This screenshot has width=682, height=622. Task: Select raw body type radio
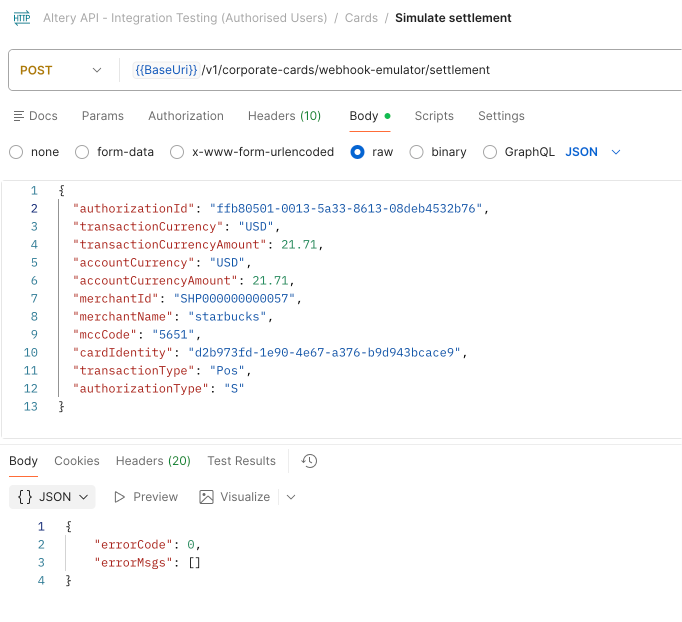click(357, 152)
